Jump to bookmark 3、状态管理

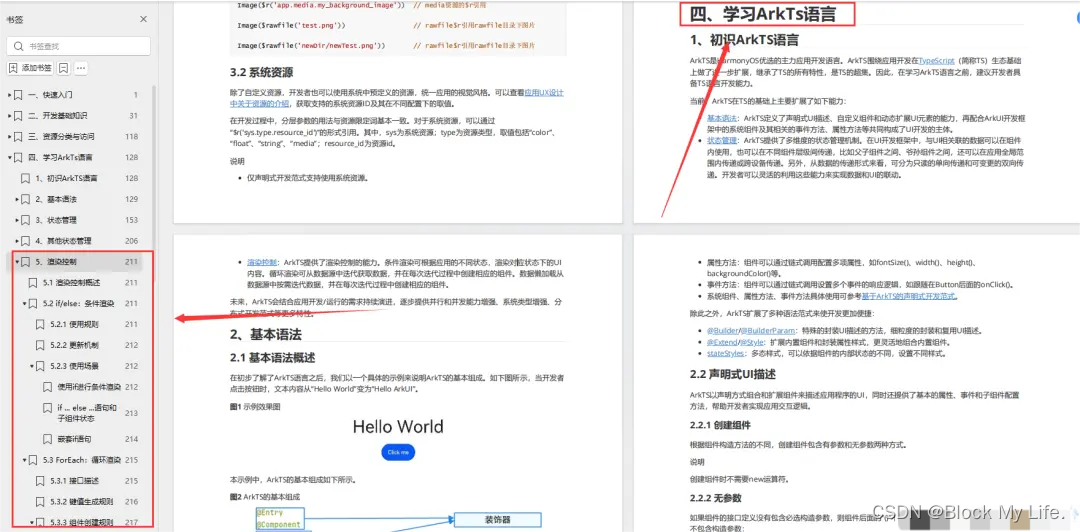point(56,220)
